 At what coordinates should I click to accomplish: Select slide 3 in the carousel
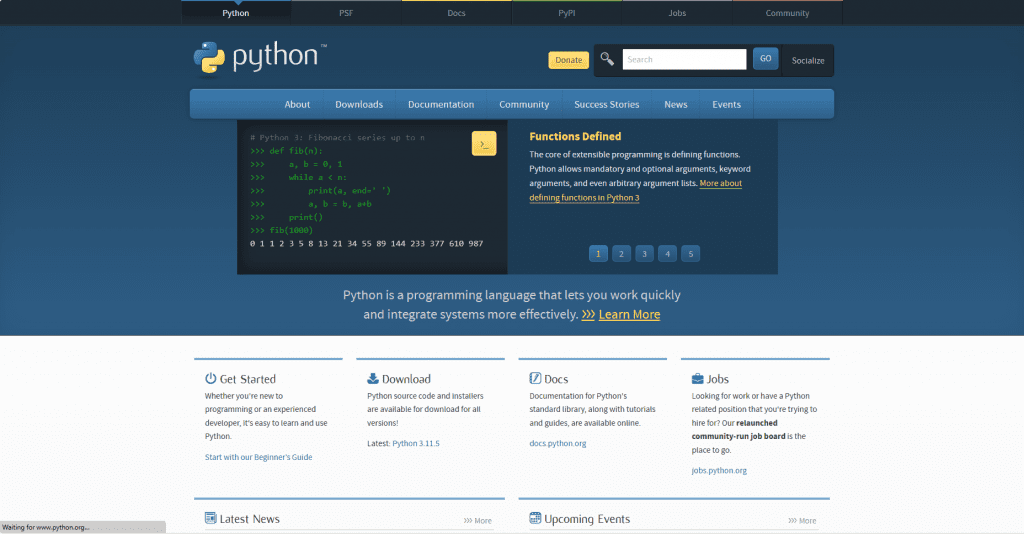pyautogui.click(x=644, y=253)
